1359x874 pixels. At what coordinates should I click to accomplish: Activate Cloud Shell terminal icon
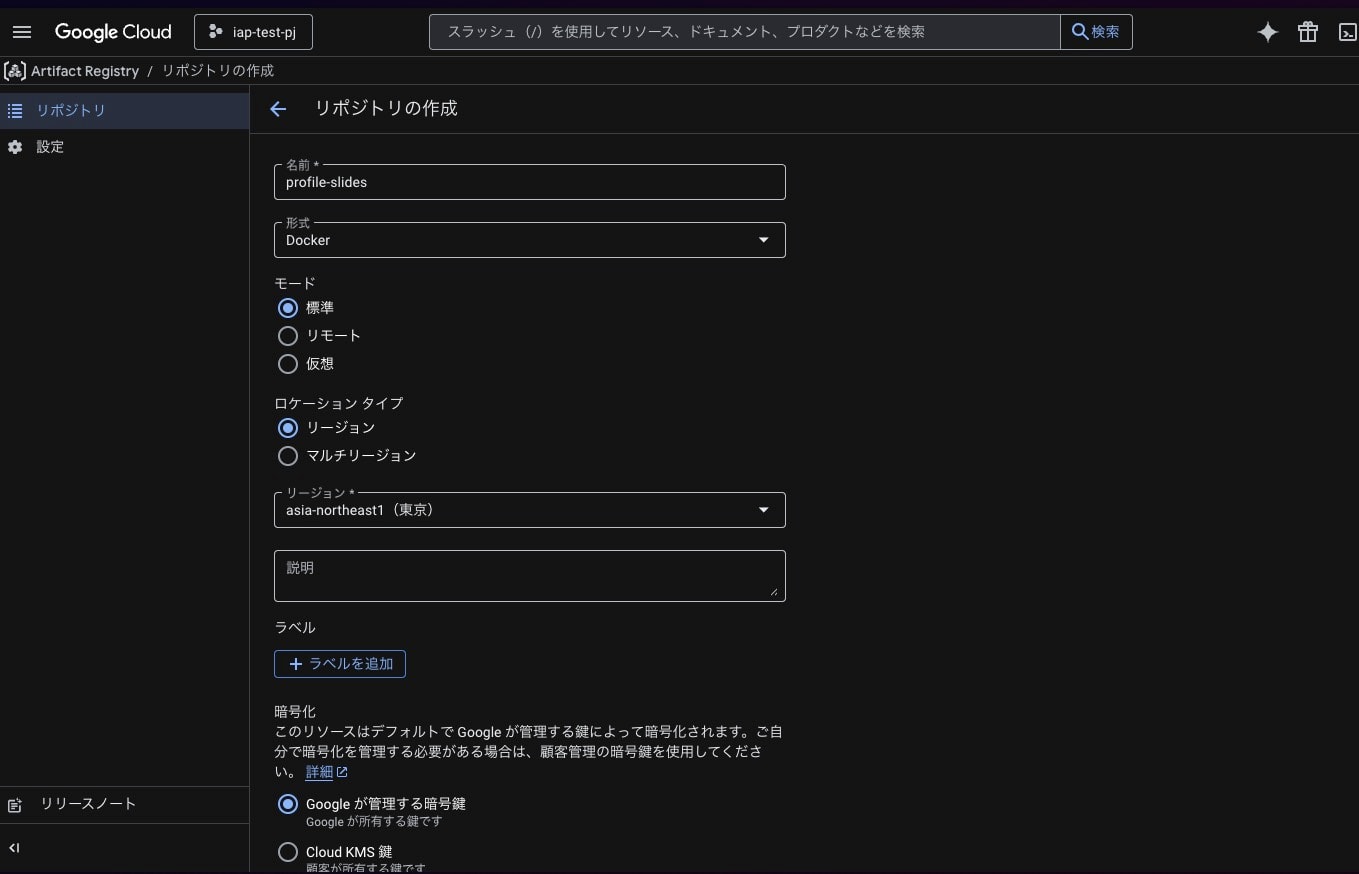tap(1346, 32)
